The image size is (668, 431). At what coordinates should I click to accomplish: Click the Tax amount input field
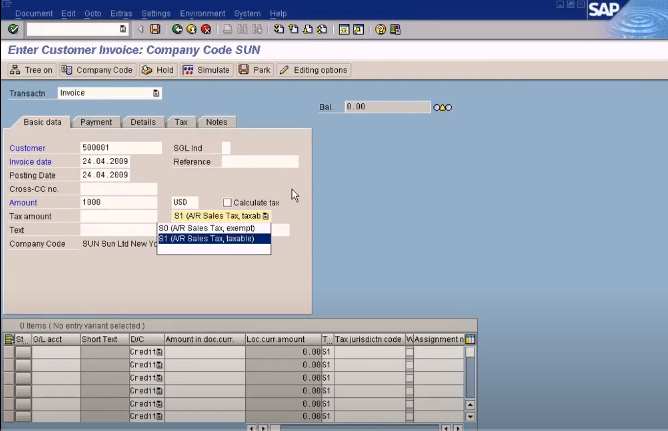click(x=119, y=216)
